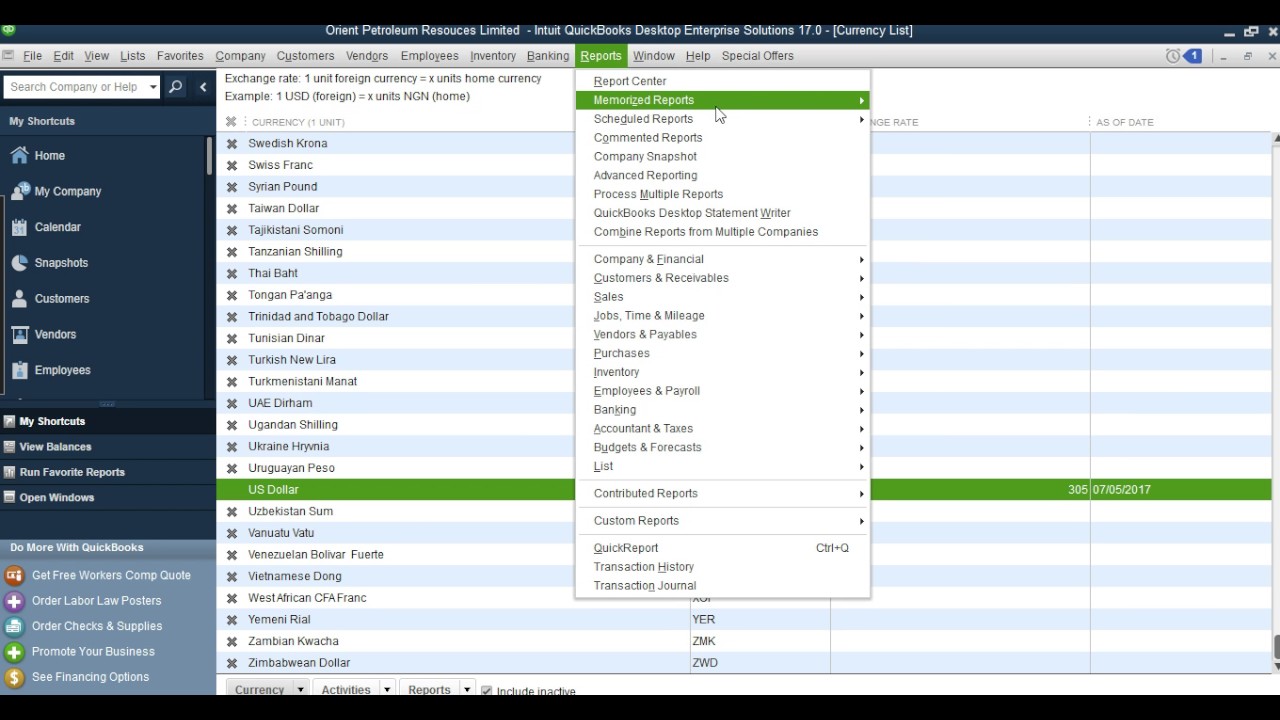Image resolution: width=1280 pixels, height=720 pixels.
Task: Expand the Currency dropdown at bottom
Action: click(298, 689)
